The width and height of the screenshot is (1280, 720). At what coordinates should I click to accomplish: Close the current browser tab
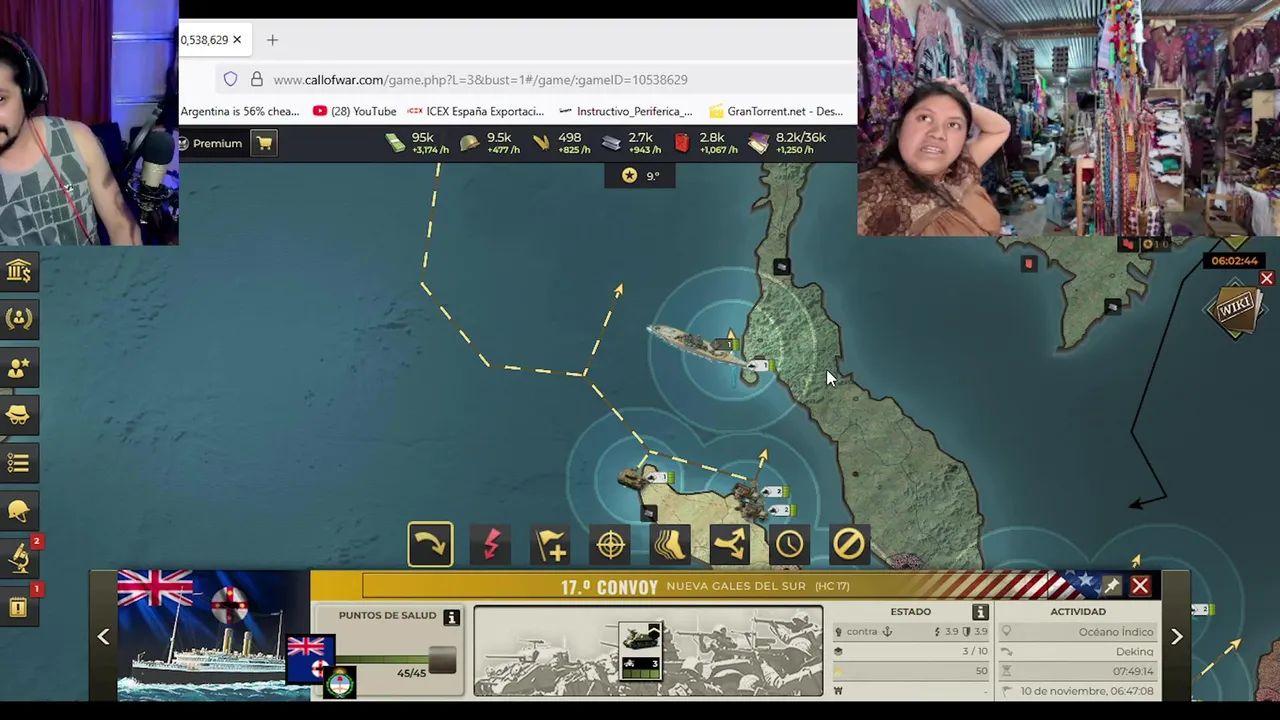coord(237,40)
